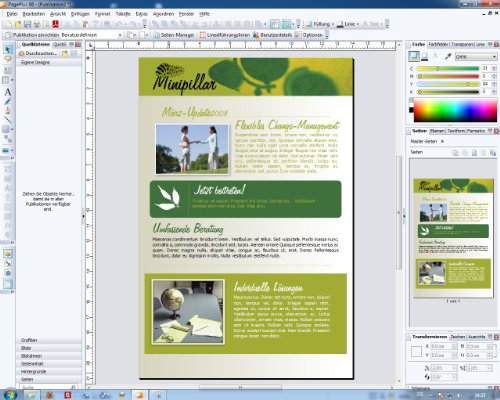This screenshot has width=500, height=400.
Task: Click the Linealführungslinien button
Action: [225, 35]
